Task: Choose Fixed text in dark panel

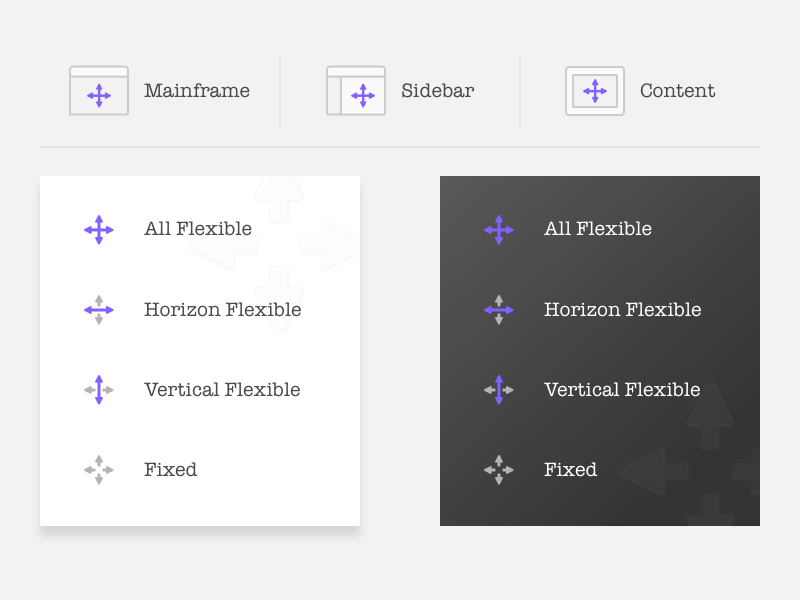Action: click(x=570, y=470)
